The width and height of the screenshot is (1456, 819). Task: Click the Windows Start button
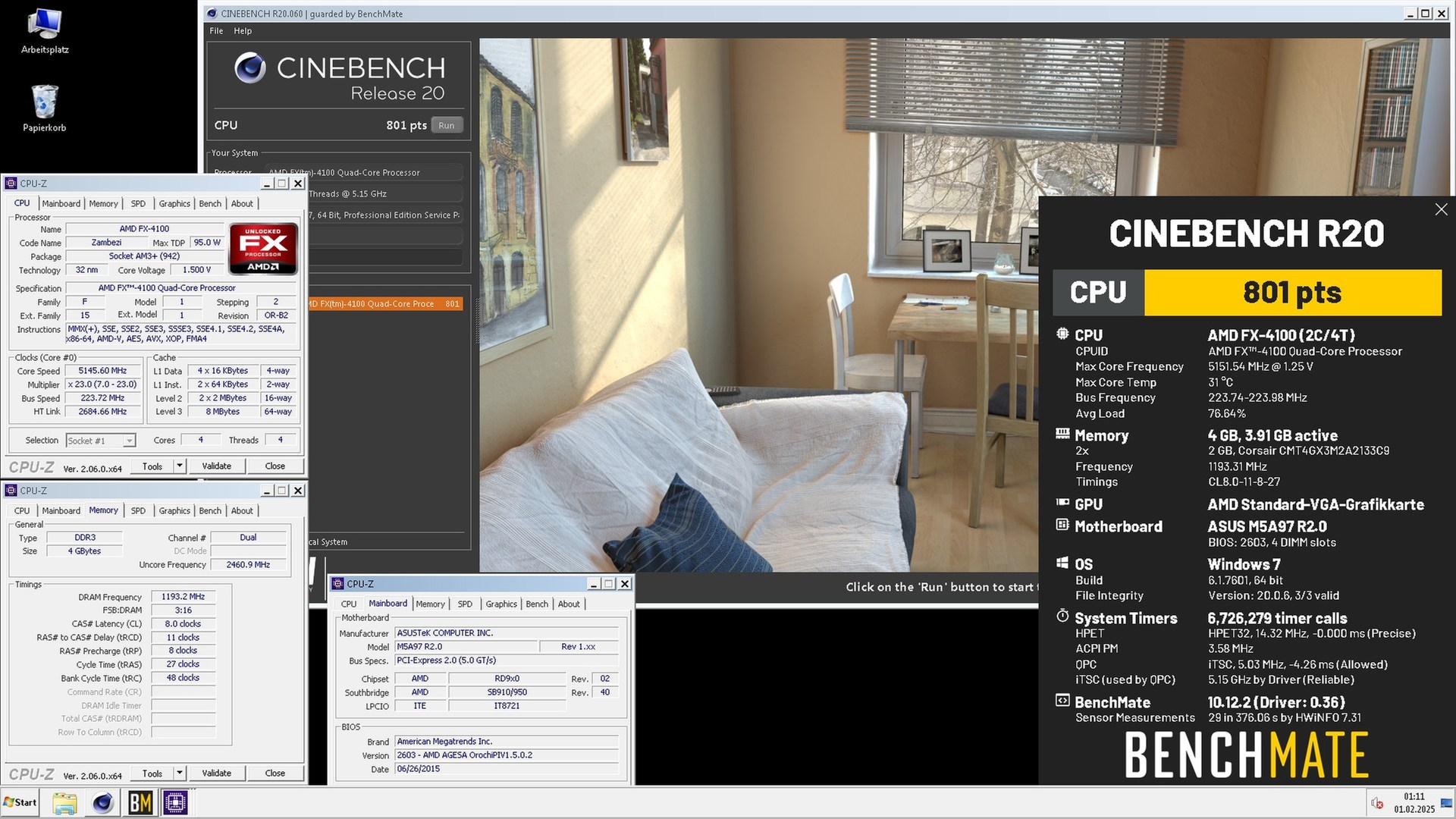(x=20, y=802)
